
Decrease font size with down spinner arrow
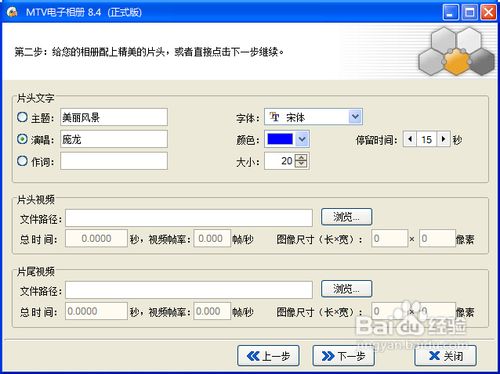pos(302,165)
